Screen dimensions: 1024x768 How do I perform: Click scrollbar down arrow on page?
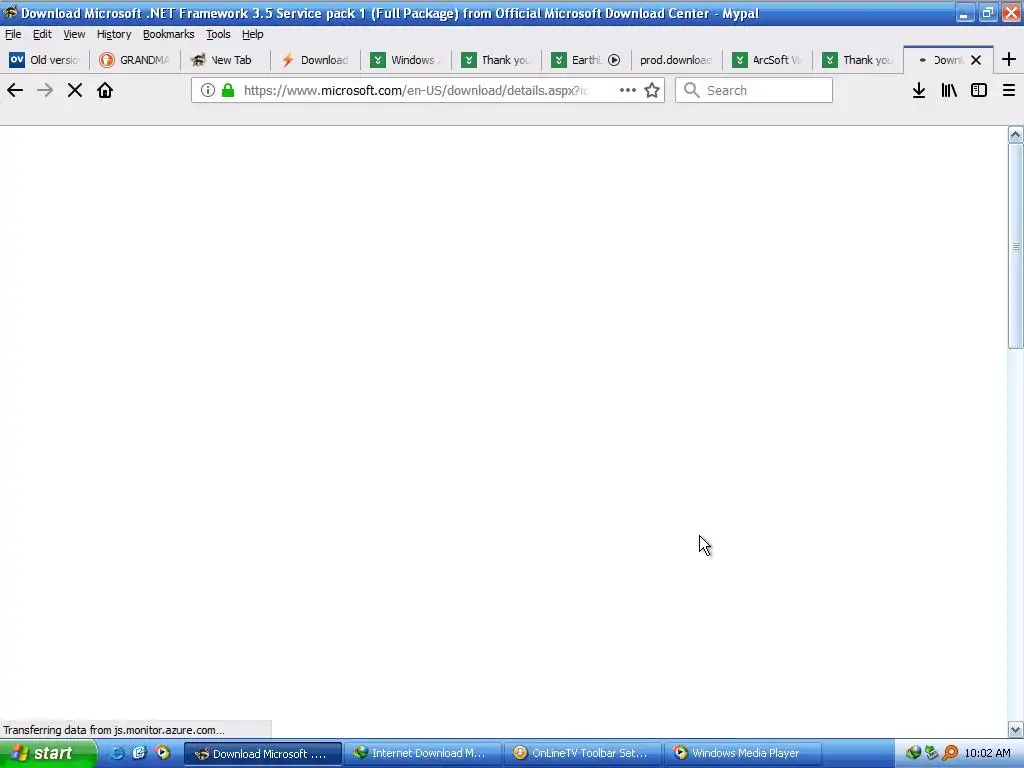[1016, 729]
